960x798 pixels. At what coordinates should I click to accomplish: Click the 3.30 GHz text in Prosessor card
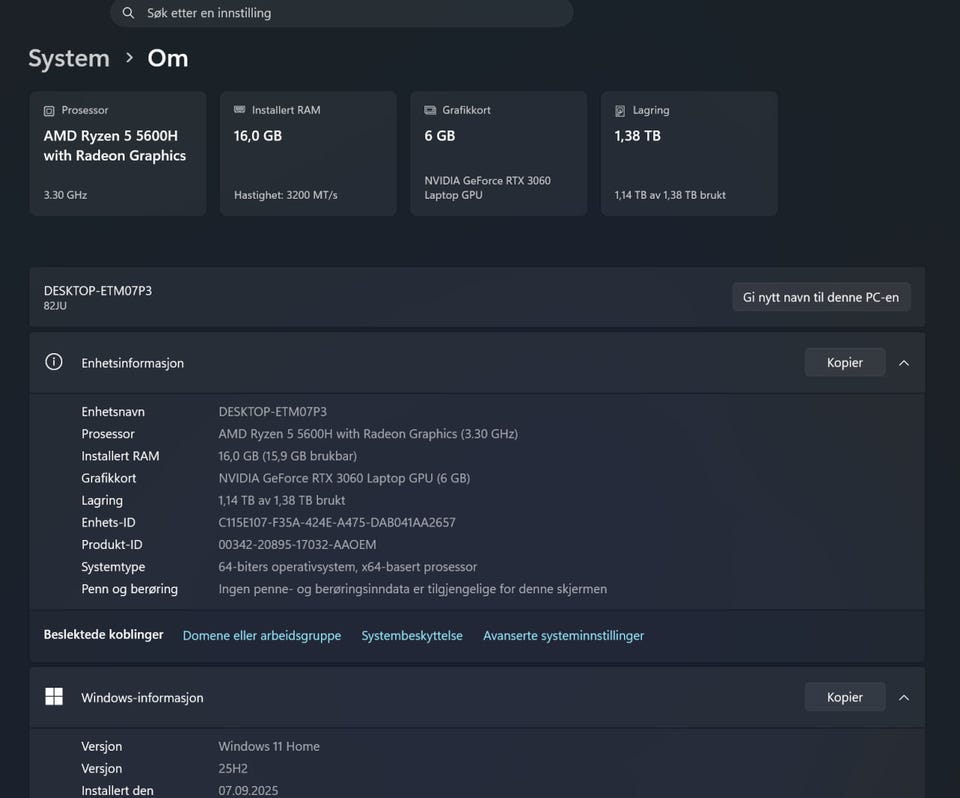coord(65,195)
